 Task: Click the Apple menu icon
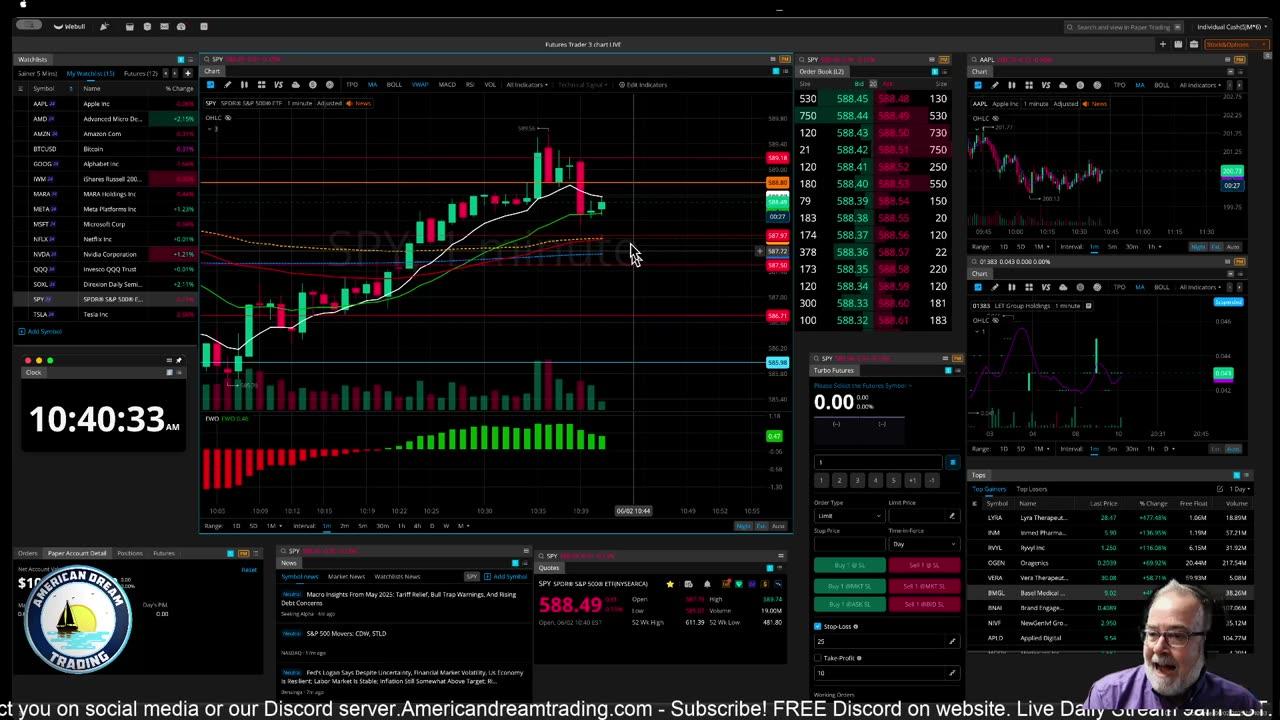(x=22, y=4)
